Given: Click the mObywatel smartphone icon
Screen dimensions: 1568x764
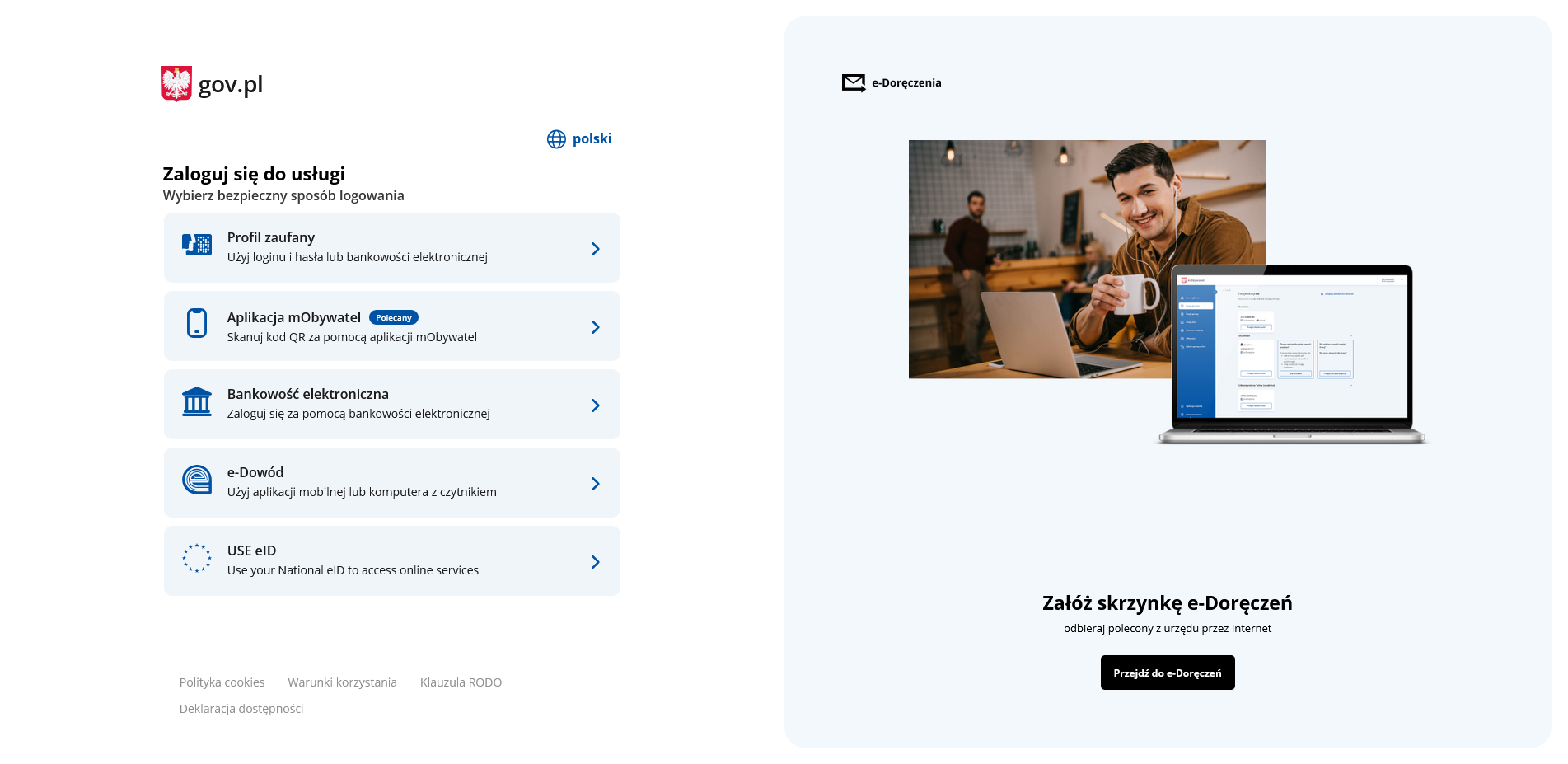Looking at the screenshot, I should pos(196,323).
